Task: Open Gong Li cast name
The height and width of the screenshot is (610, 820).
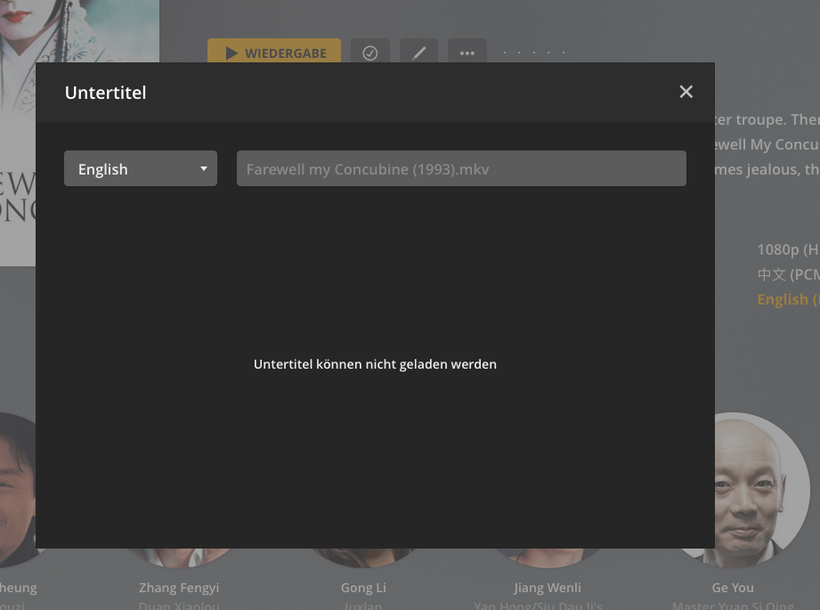Action: click(x=363, y=588)
